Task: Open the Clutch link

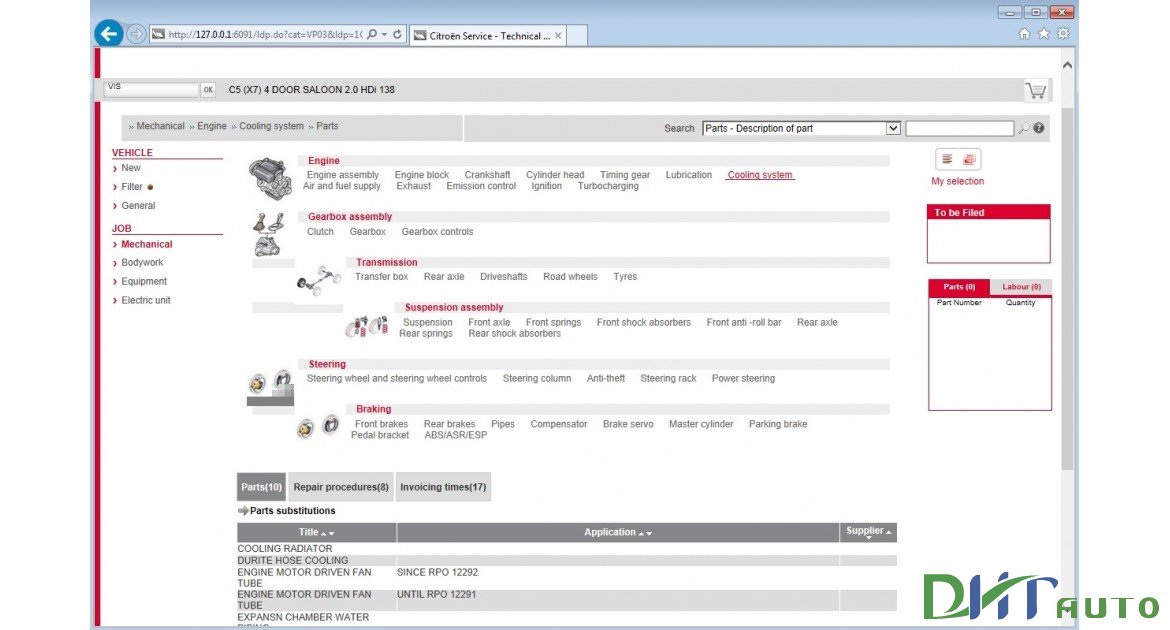Action: pyautogui.click(x=320, y=231)
